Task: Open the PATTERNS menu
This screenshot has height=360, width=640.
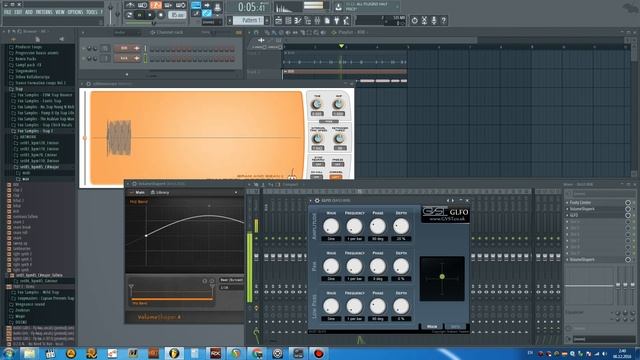Action: [44, 12]
